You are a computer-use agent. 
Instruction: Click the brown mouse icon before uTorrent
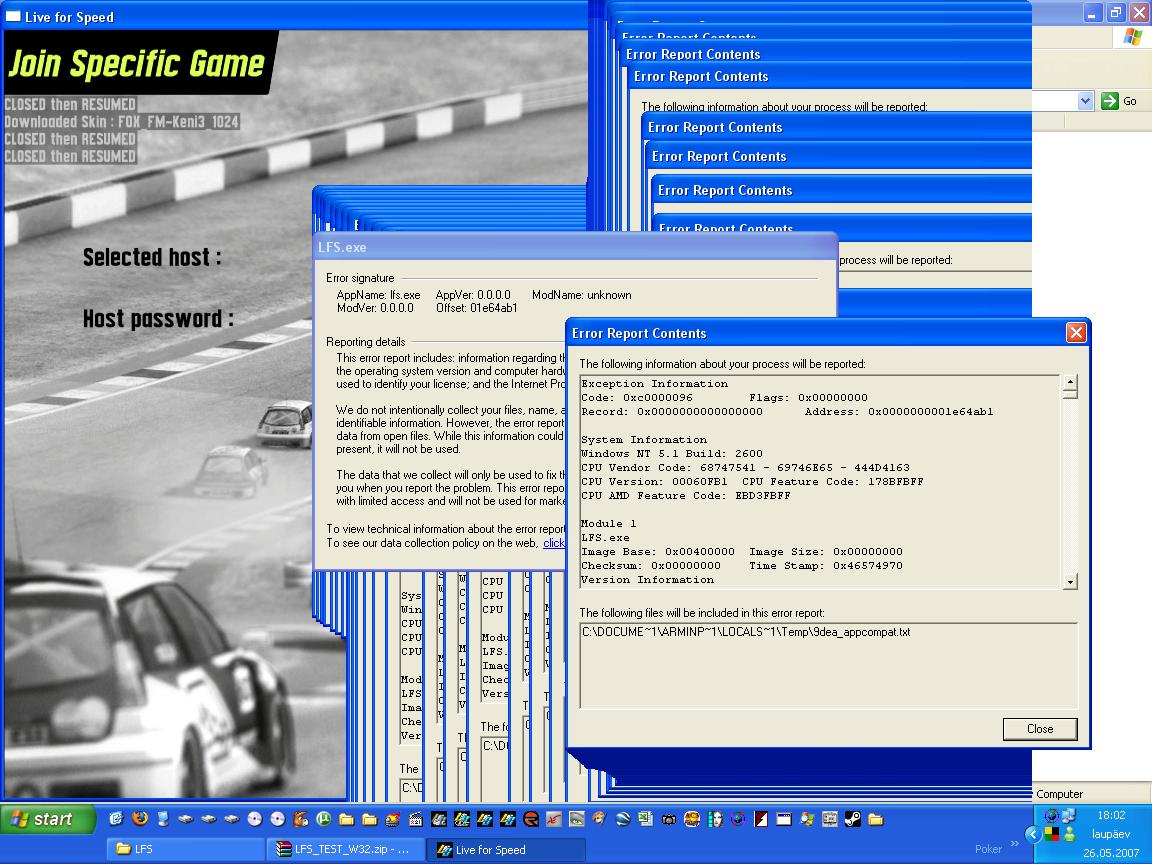[301, 818]
